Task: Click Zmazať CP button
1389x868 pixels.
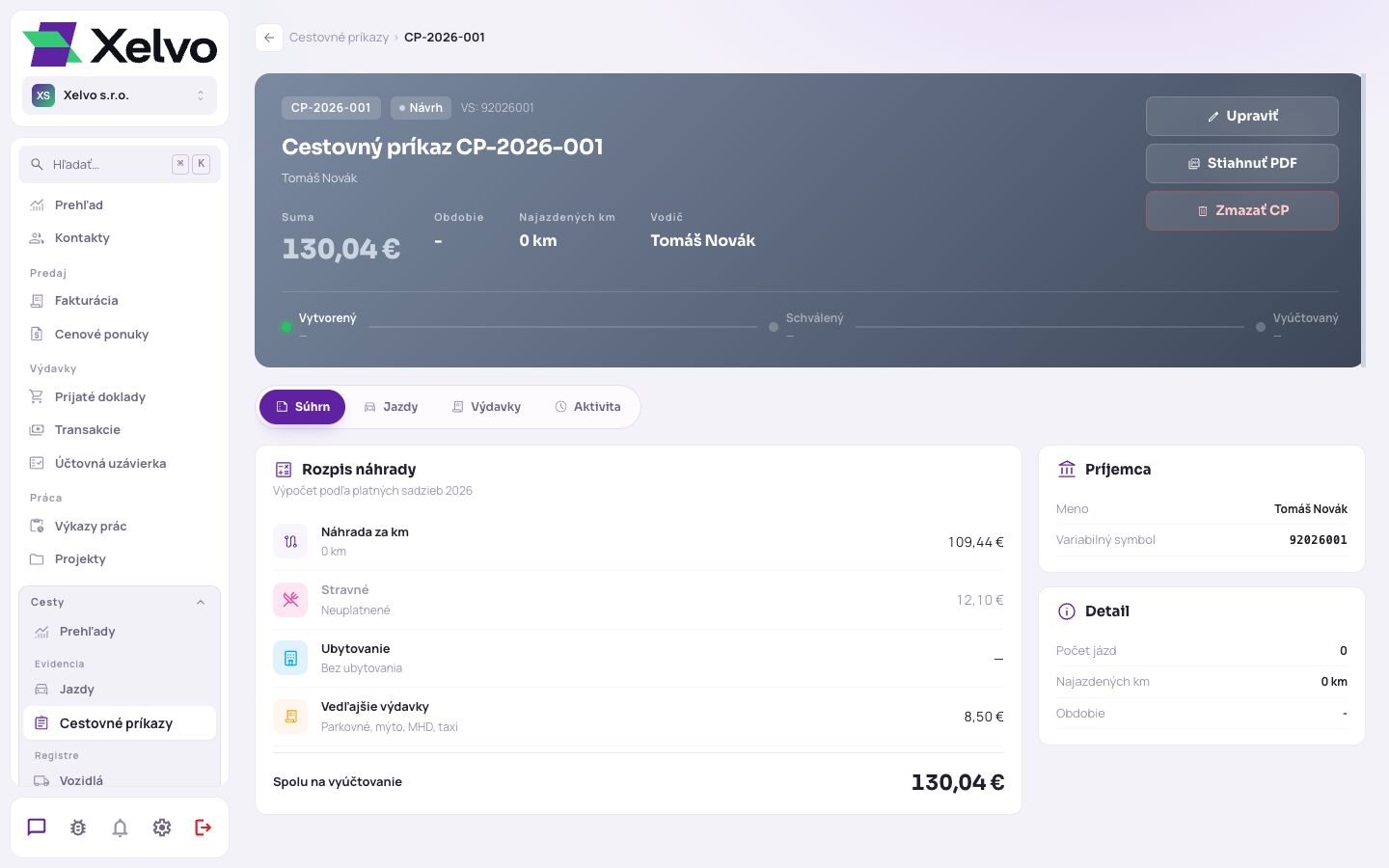Action: click(x=1242, y=210)
